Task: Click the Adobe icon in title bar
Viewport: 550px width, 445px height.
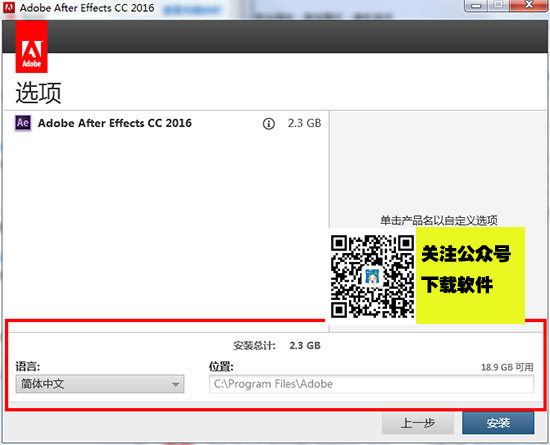Action: click(9, 7)
